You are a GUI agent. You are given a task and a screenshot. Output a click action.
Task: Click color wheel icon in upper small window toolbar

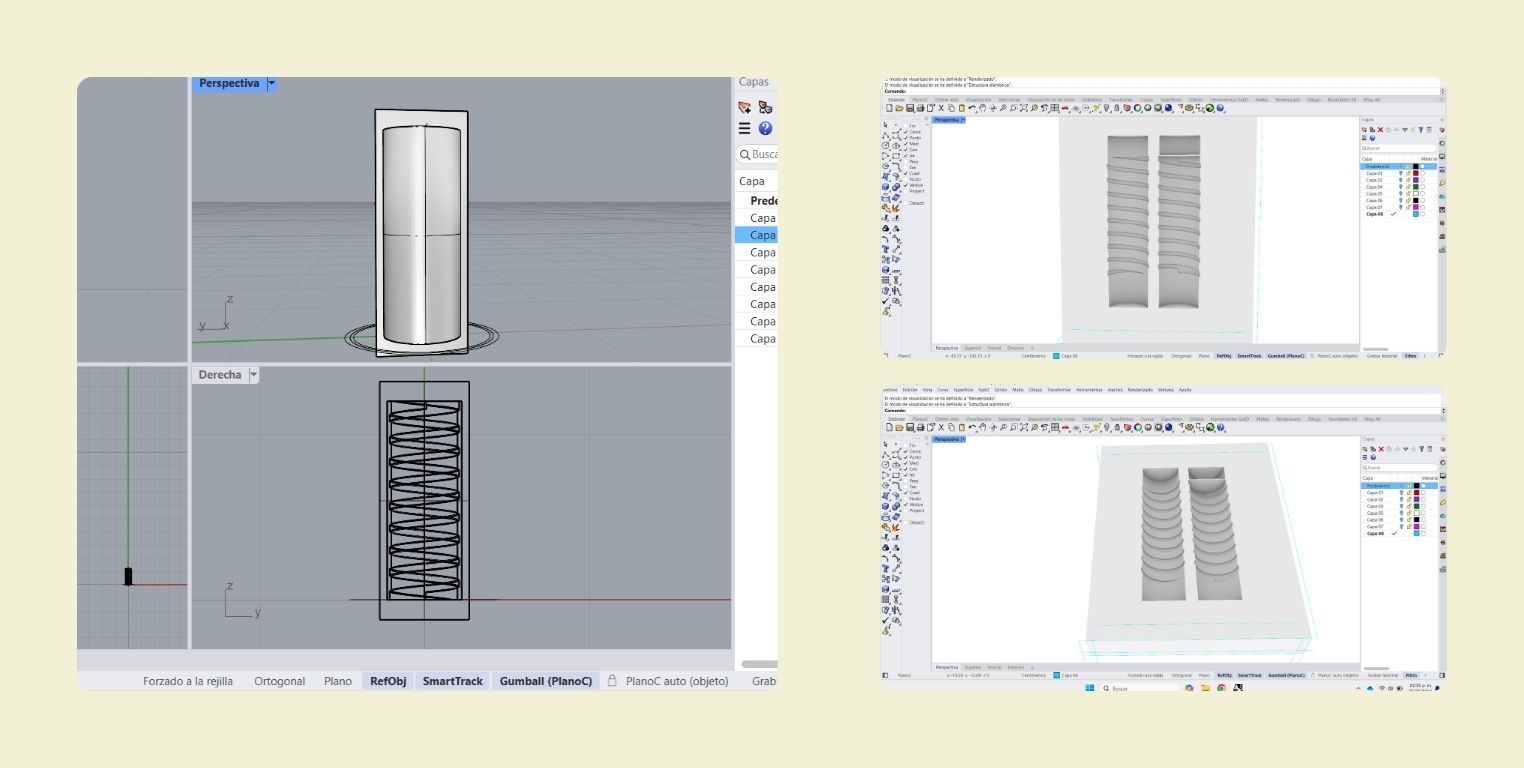click(x=1138, y=108)
